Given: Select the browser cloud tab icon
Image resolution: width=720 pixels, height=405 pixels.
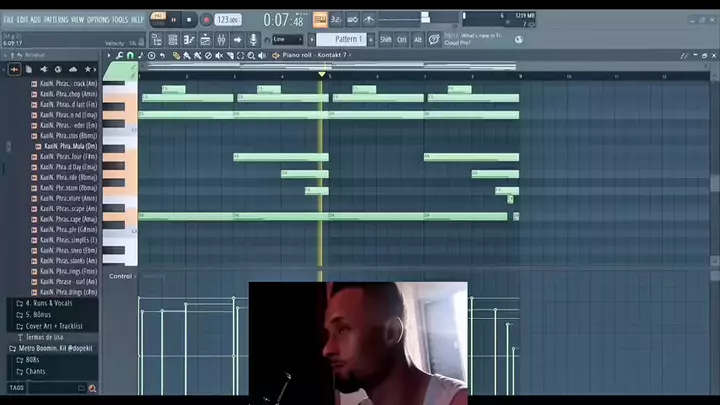Looking at the screenshot, I should [73, 70].
